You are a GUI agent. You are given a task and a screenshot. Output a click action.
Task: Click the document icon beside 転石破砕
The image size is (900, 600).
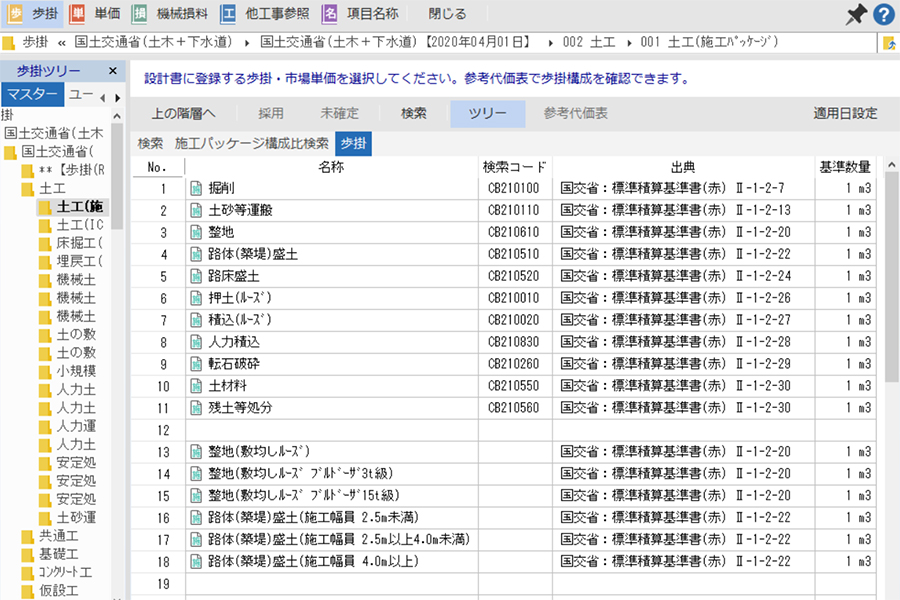196,364
